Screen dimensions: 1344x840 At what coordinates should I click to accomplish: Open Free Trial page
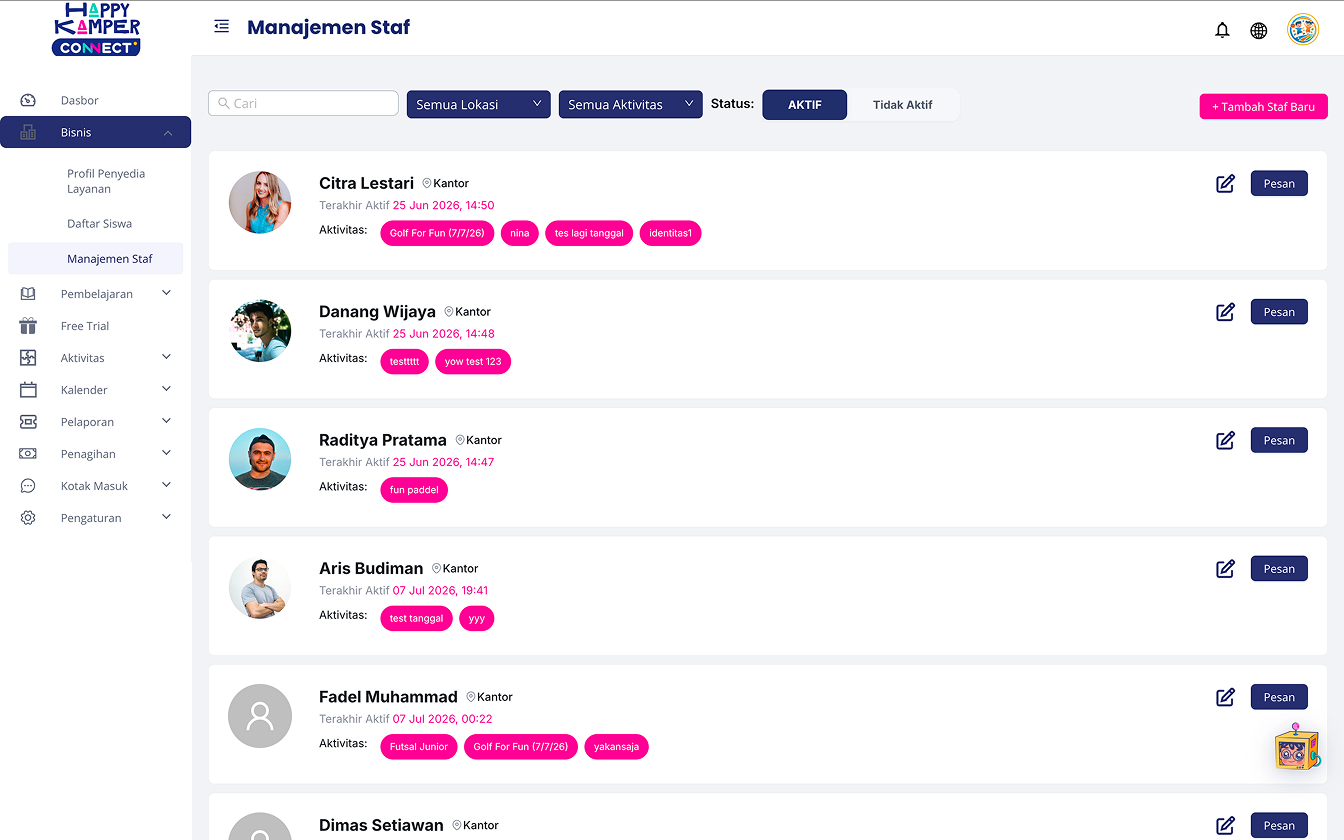point(85,326)
